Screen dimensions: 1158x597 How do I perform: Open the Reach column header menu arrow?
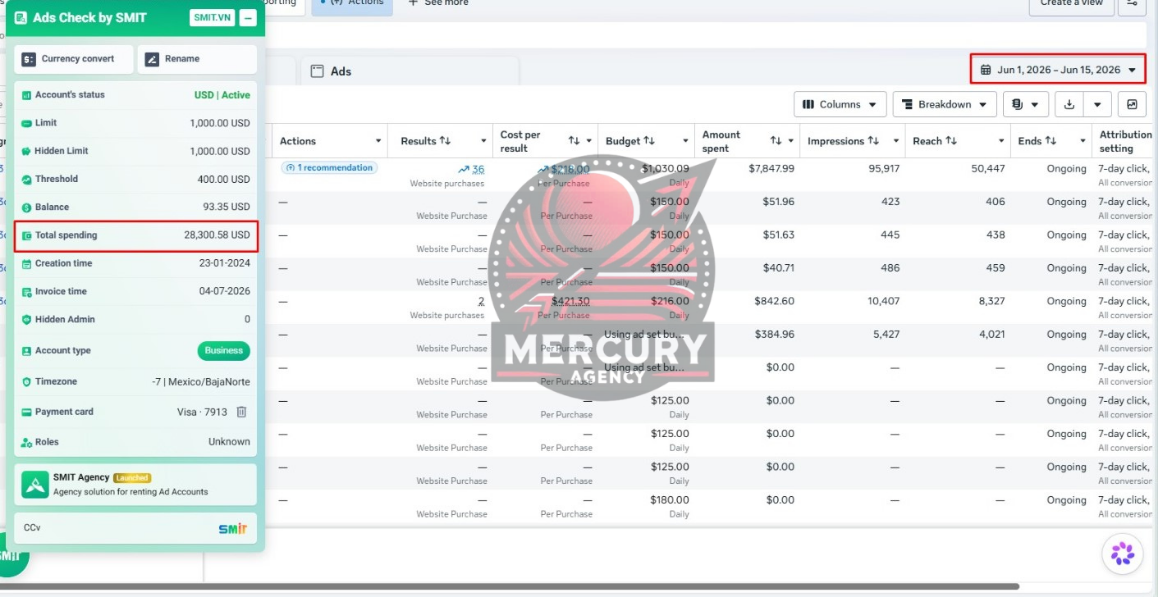pos(1003,141)
